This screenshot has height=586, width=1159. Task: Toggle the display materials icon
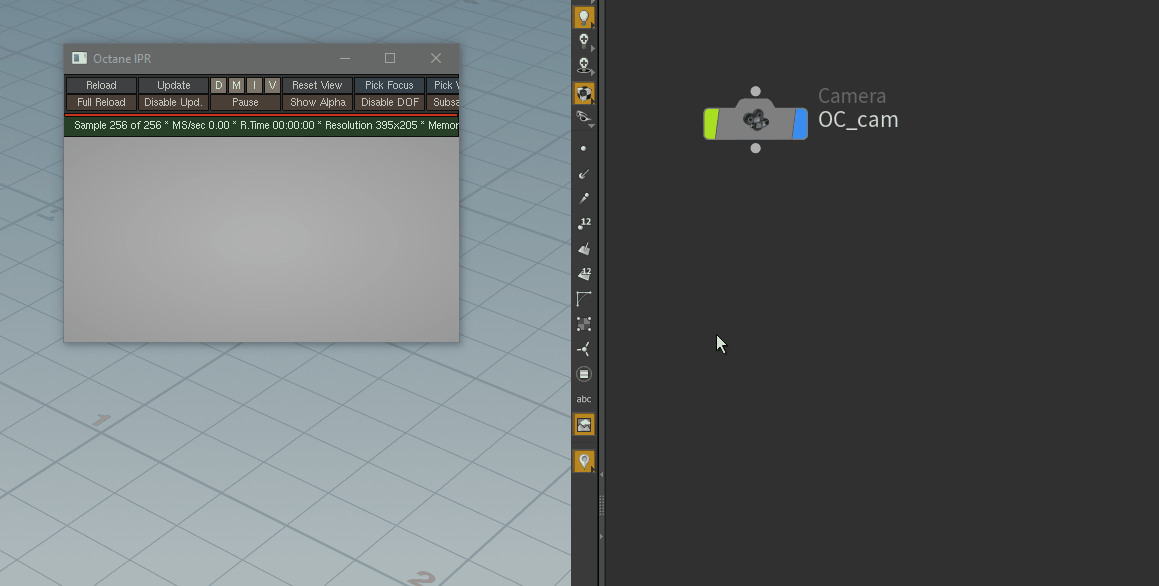click(584, 93)
